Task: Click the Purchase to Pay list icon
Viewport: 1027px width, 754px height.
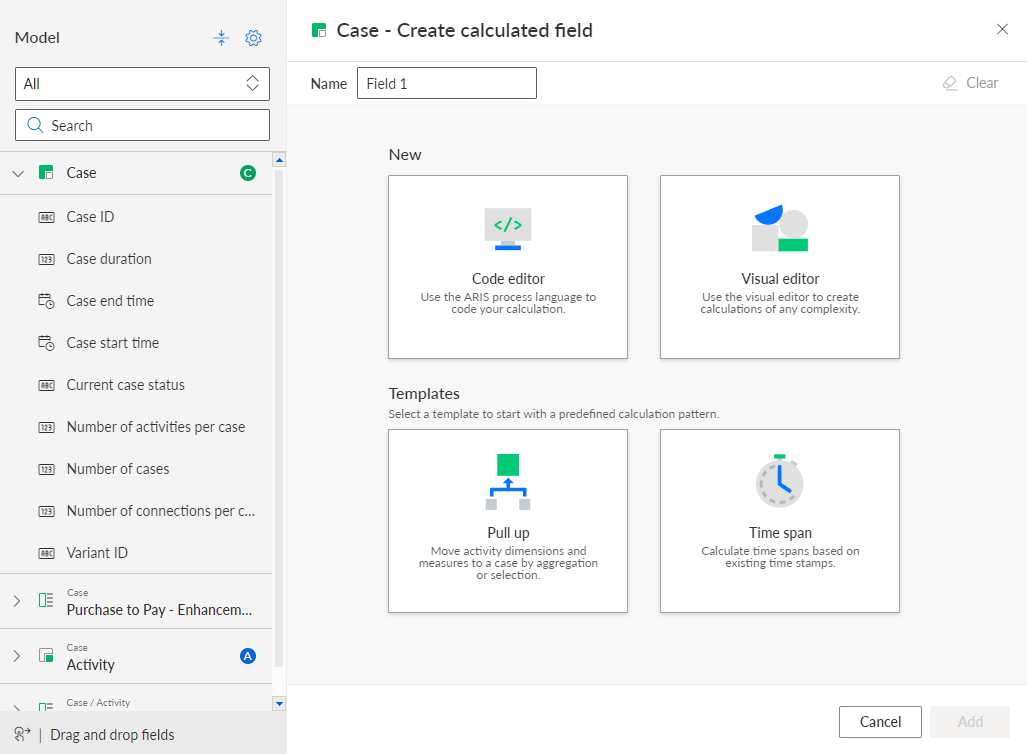Action: pos(46,600)
